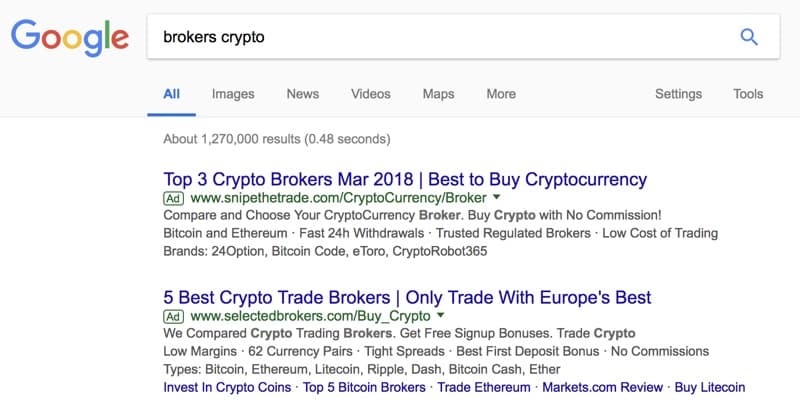The width and height of the screenshot is (800, 418).
Task: Go to the Maps tab
Action: pos(438,94)
